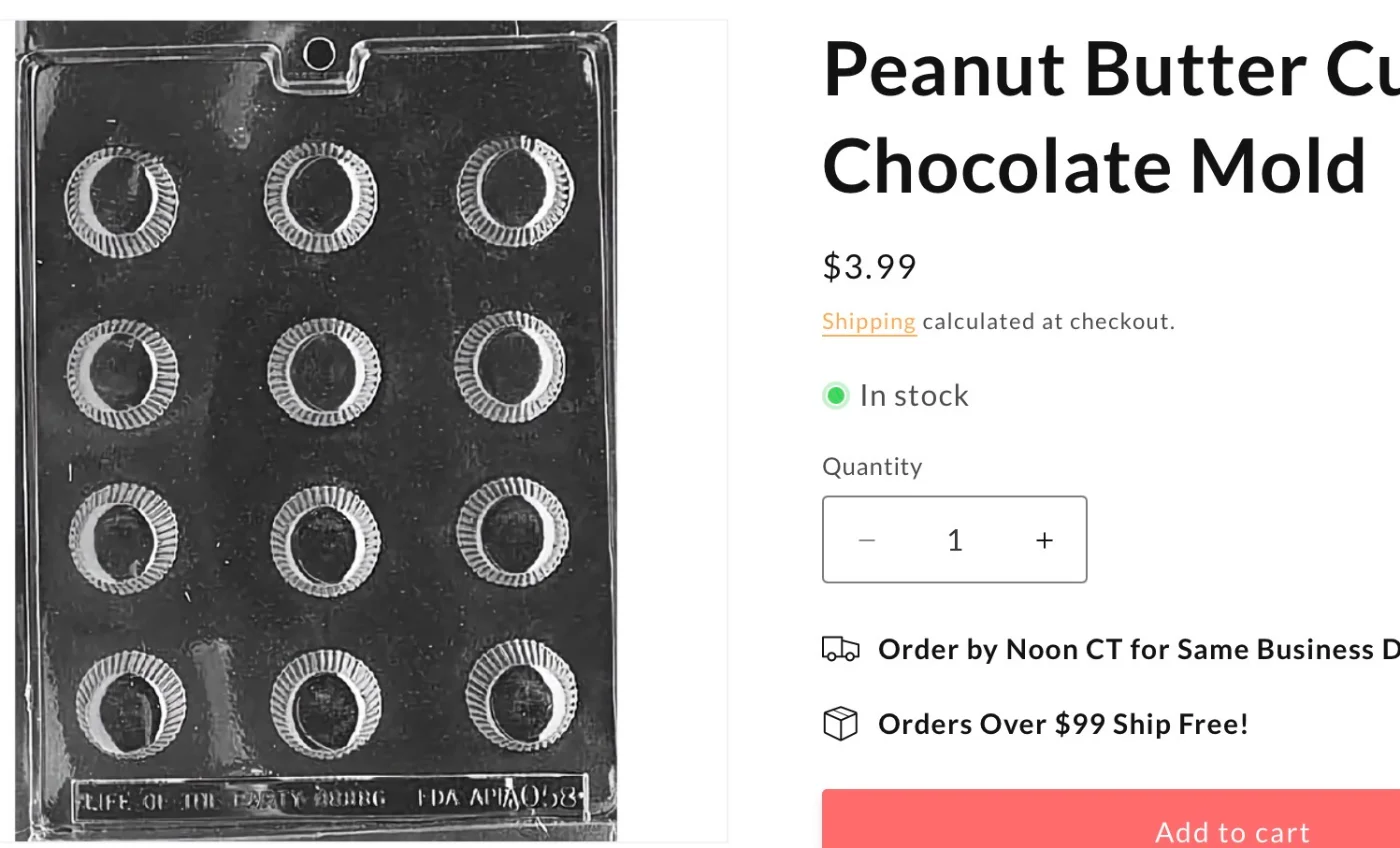The width and height of the screenshot is (1400, 848).
Task: Focus the quantity number field
Action: click(x=955, y=540)
